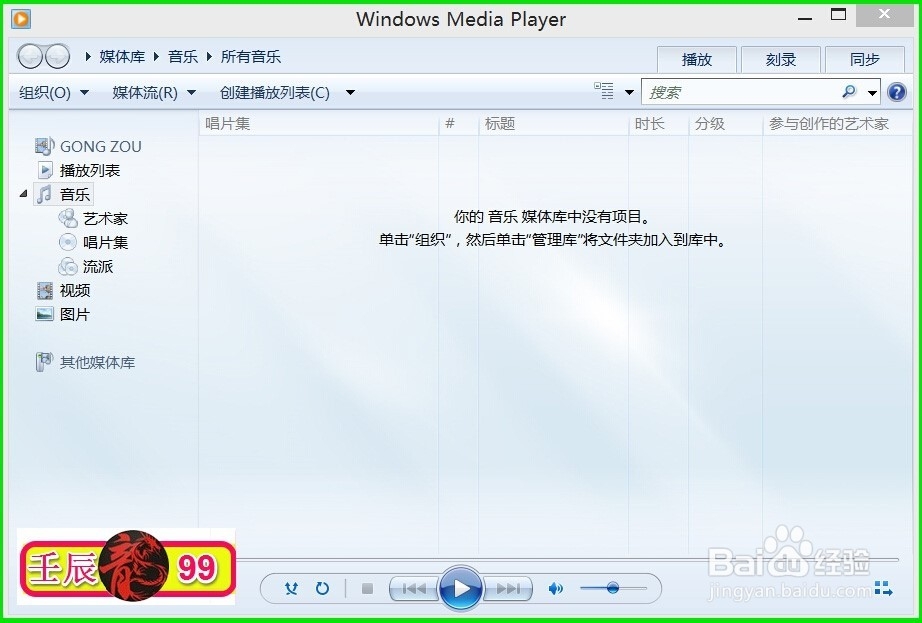922x623 pixels.
Task: Sort by the 标题 column header
Action: [553, 123]
